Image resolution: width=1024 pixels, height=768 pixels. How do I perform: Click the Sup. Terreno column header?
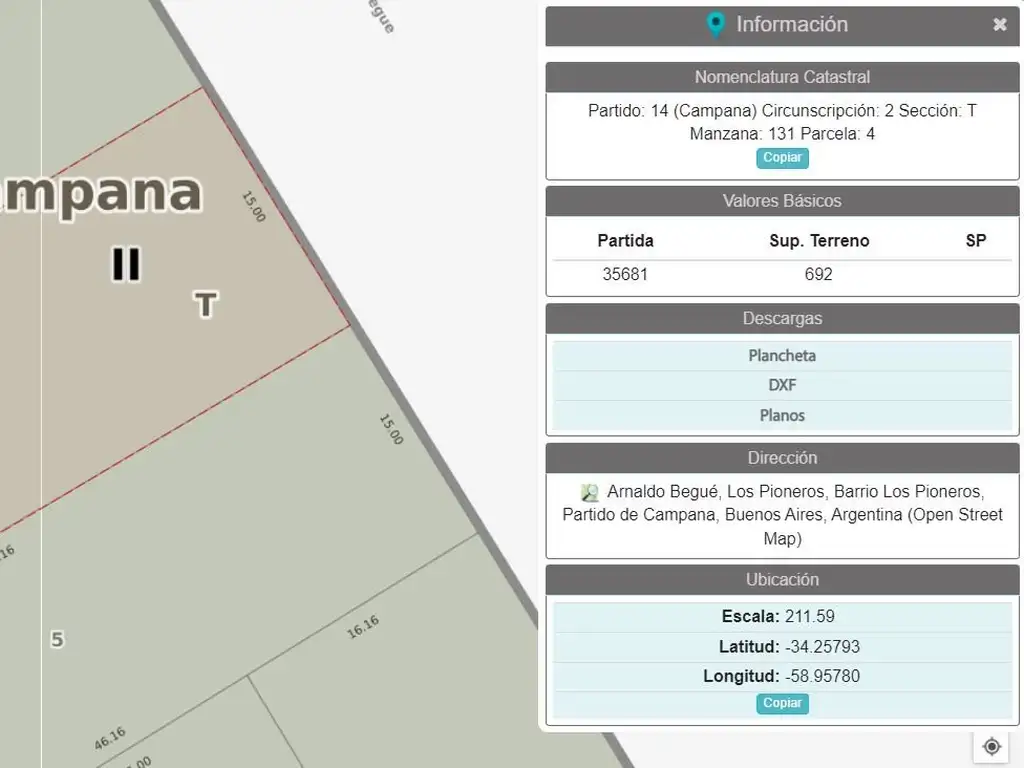(819, 241)
